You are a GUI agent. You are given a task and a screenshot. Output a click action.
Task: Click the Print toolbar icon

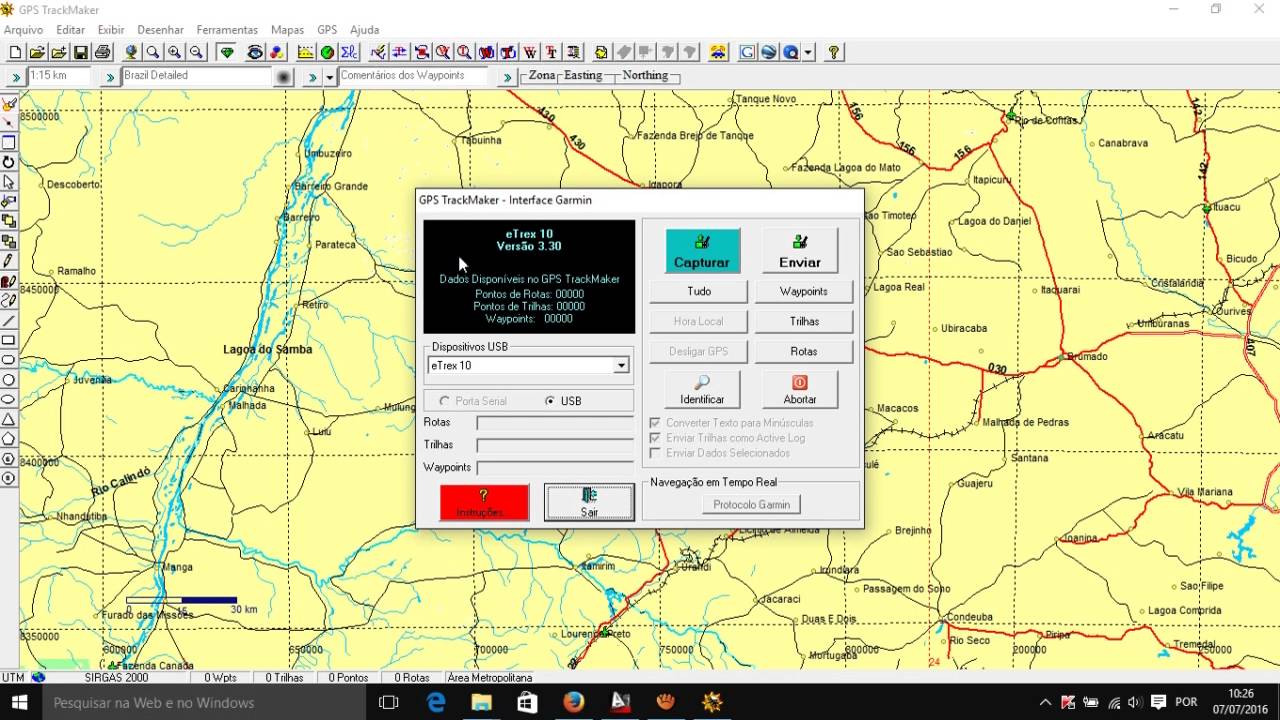102,52
